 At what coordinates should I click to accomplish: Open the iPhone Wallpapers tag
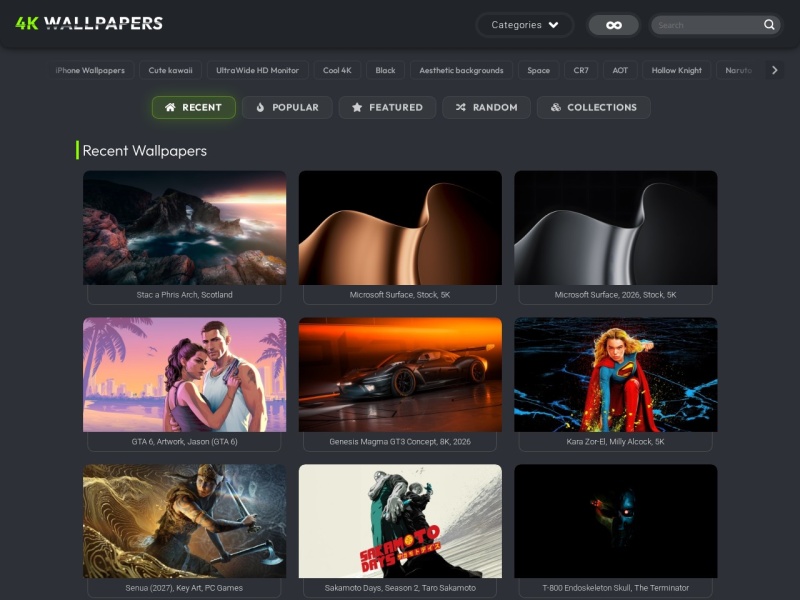point(90,70)
